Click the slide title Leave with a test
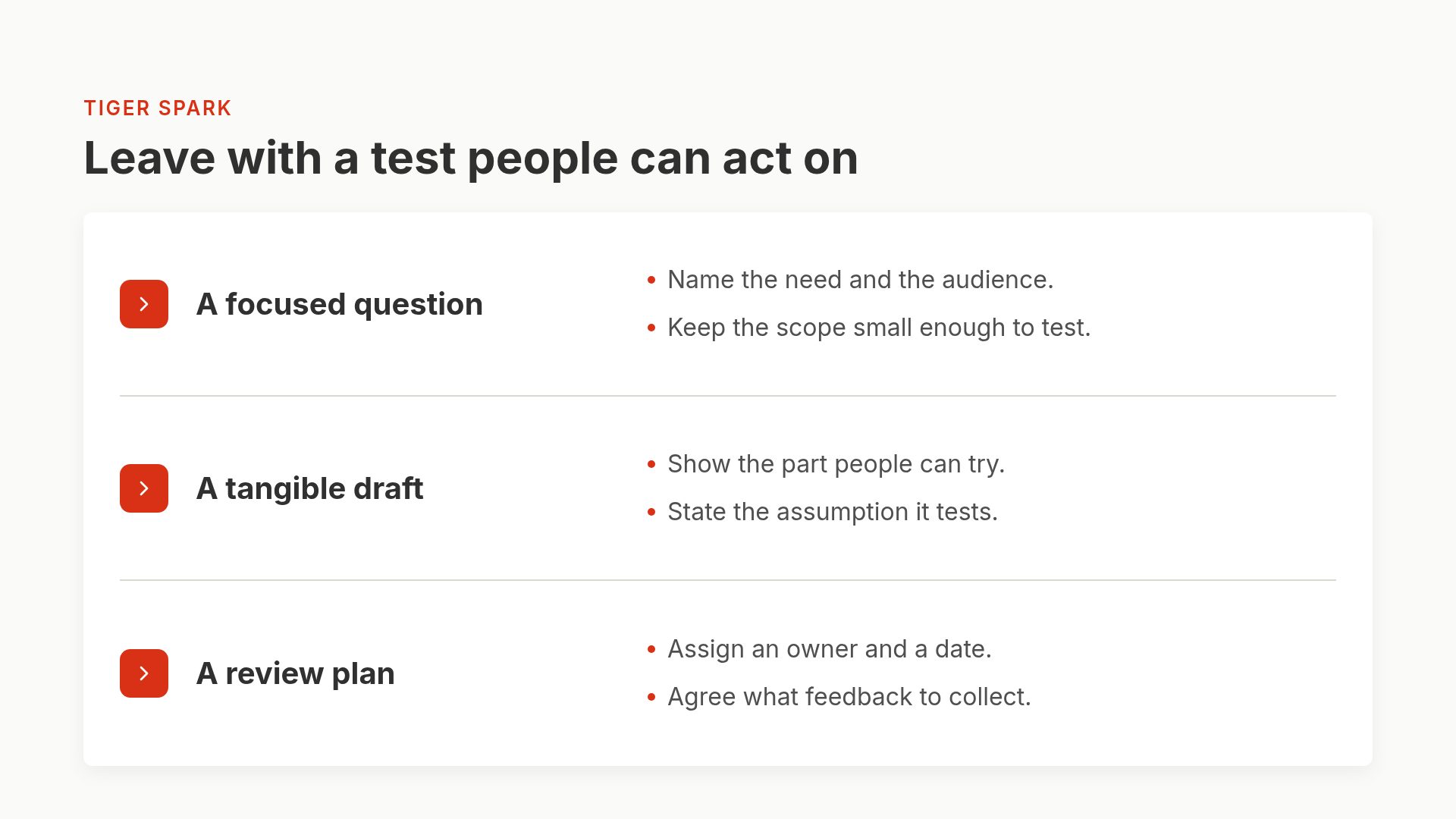 [471, 158]
